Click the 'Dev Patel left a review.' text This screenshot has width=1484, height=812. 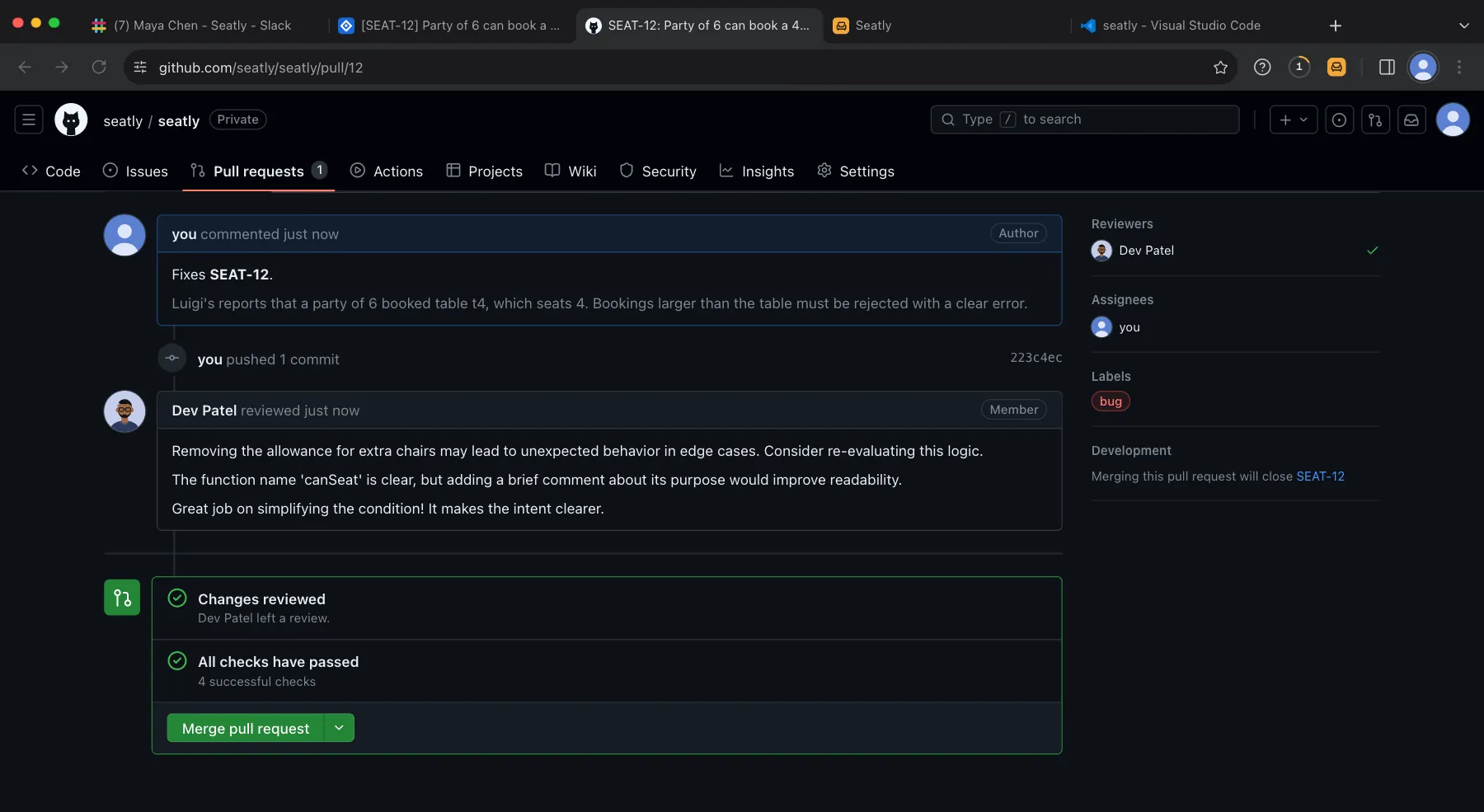click(264, 618)
